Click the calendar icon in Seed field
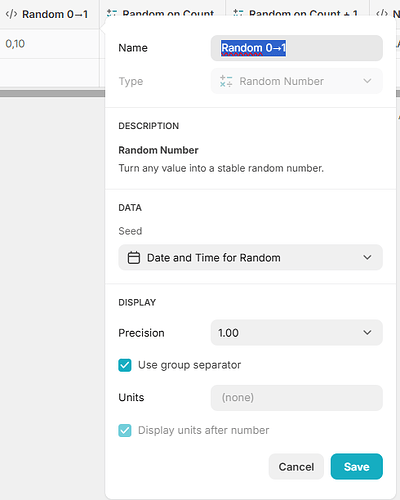The image size is (400, 500). pos(134,258)
